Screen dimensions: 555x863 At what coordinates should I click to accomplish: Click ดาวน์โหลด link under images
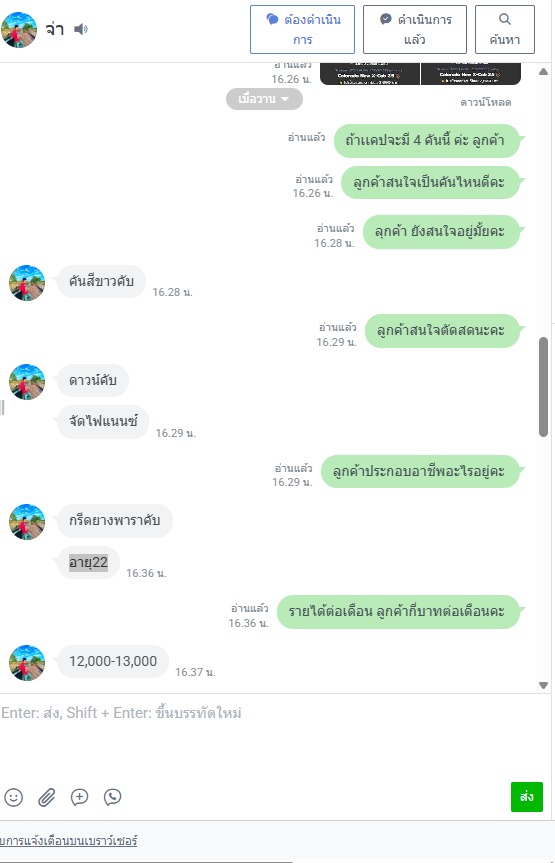coord(486,102)
